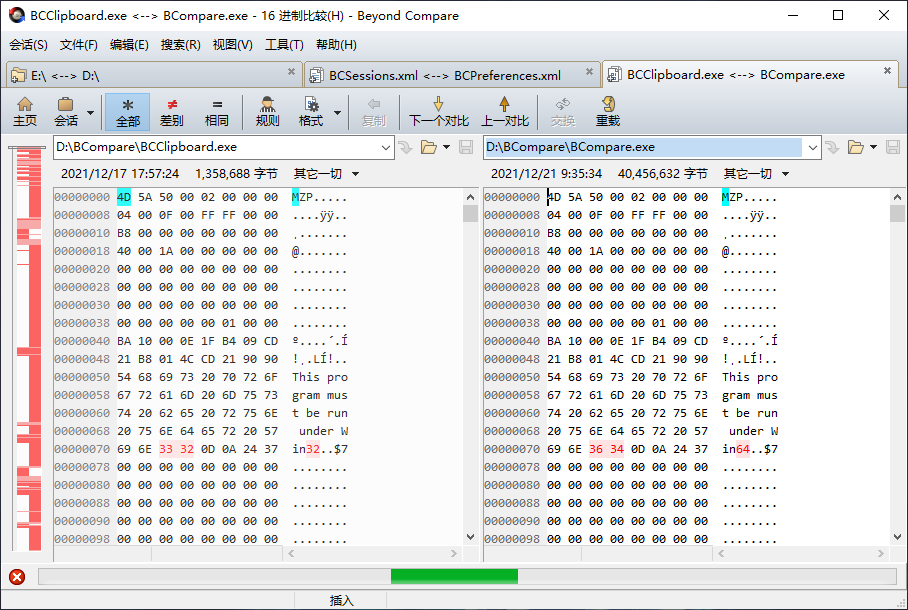Click the red difference overview thumbnail strip
The image size is (908, 610).
click(x=29, y=349)
